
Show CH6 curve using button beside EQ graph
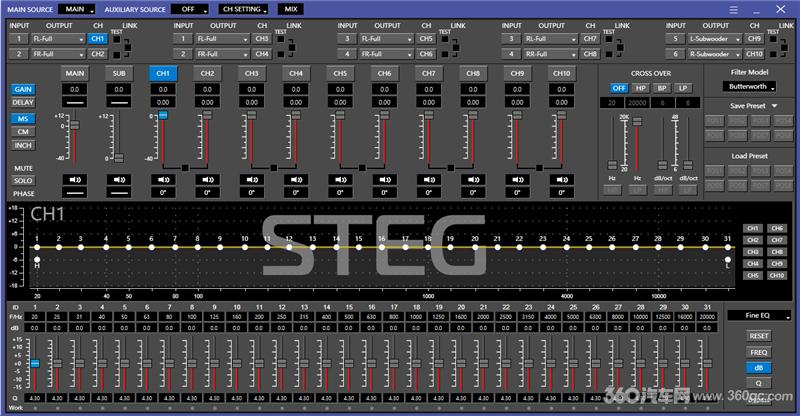click(777, 228)
